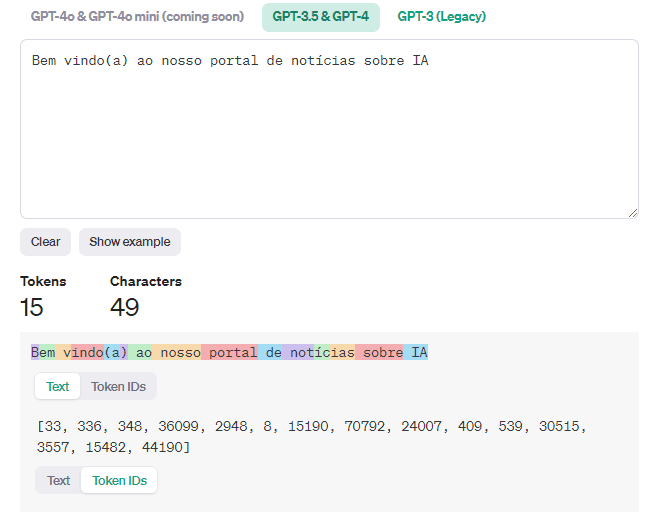Click the green highlighted "ao" token
Image resolution: width=648 pixels, height=524 pixels.
(143, 353)
